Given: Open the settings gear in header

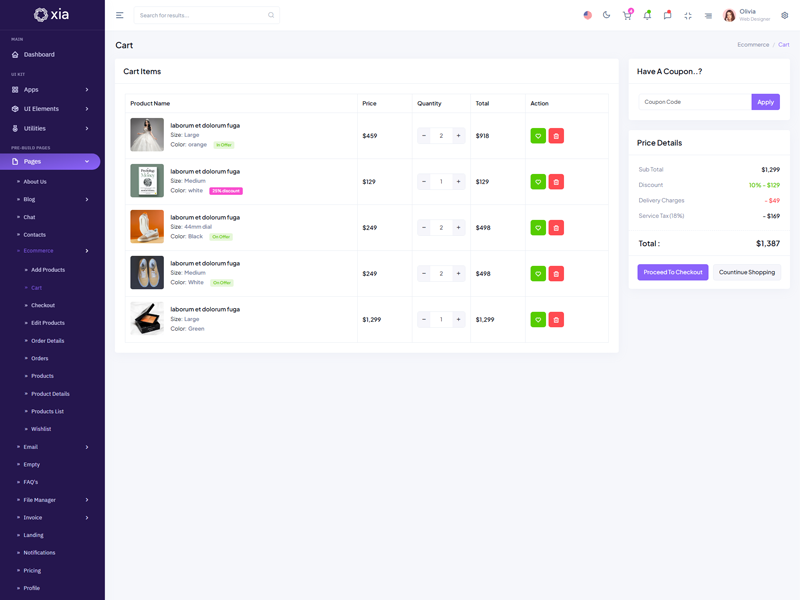Looking at the screenshot, I should 785,15.
